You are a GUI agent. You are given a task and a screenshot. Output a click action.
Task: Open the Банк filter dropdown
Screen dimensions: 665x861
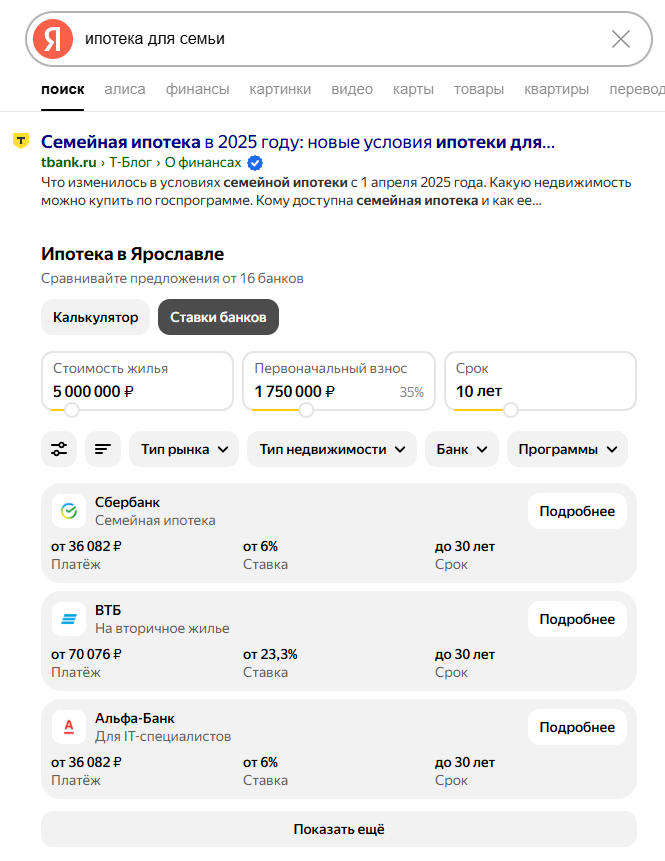click(x=461, y=449)
